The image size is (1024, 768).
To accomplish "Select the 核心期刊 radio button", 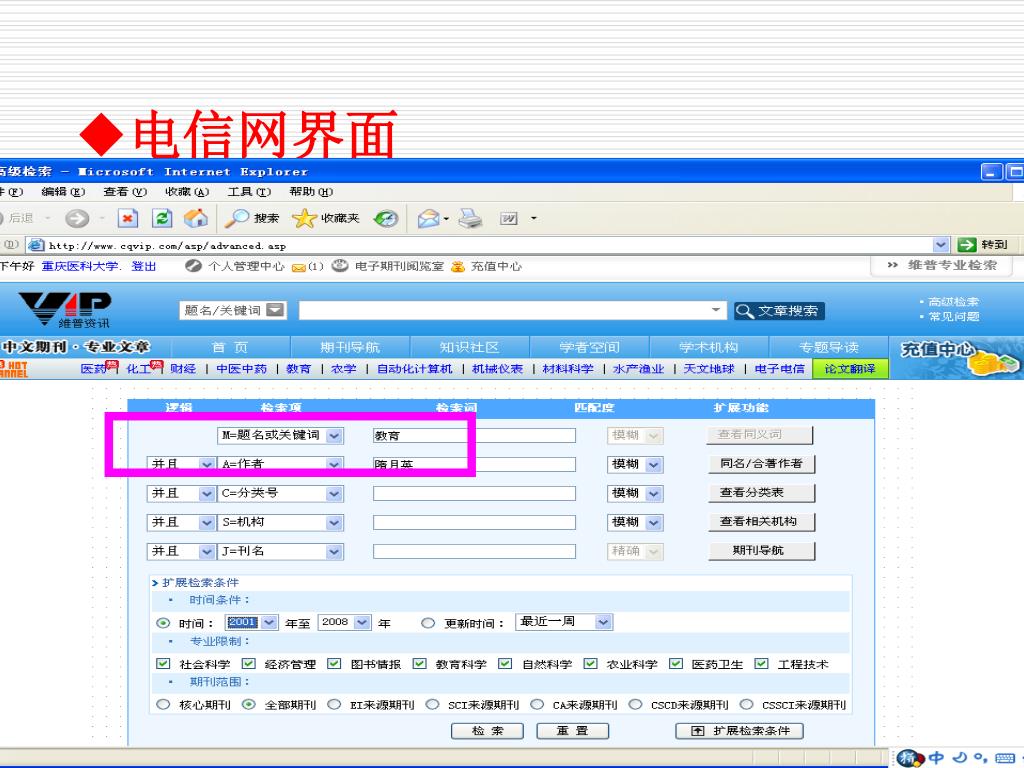I will pos(163,705).
